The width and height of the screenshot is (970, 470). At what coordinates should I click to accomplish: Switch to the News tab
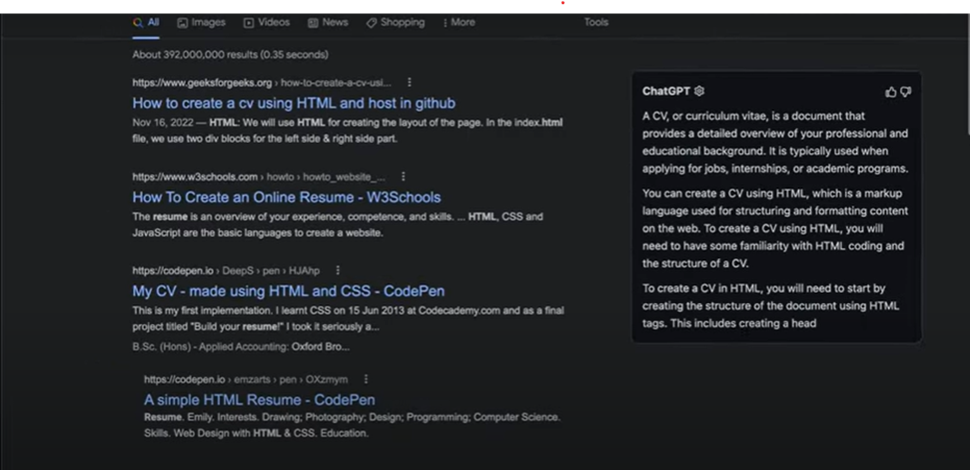(x=328, y=22)
